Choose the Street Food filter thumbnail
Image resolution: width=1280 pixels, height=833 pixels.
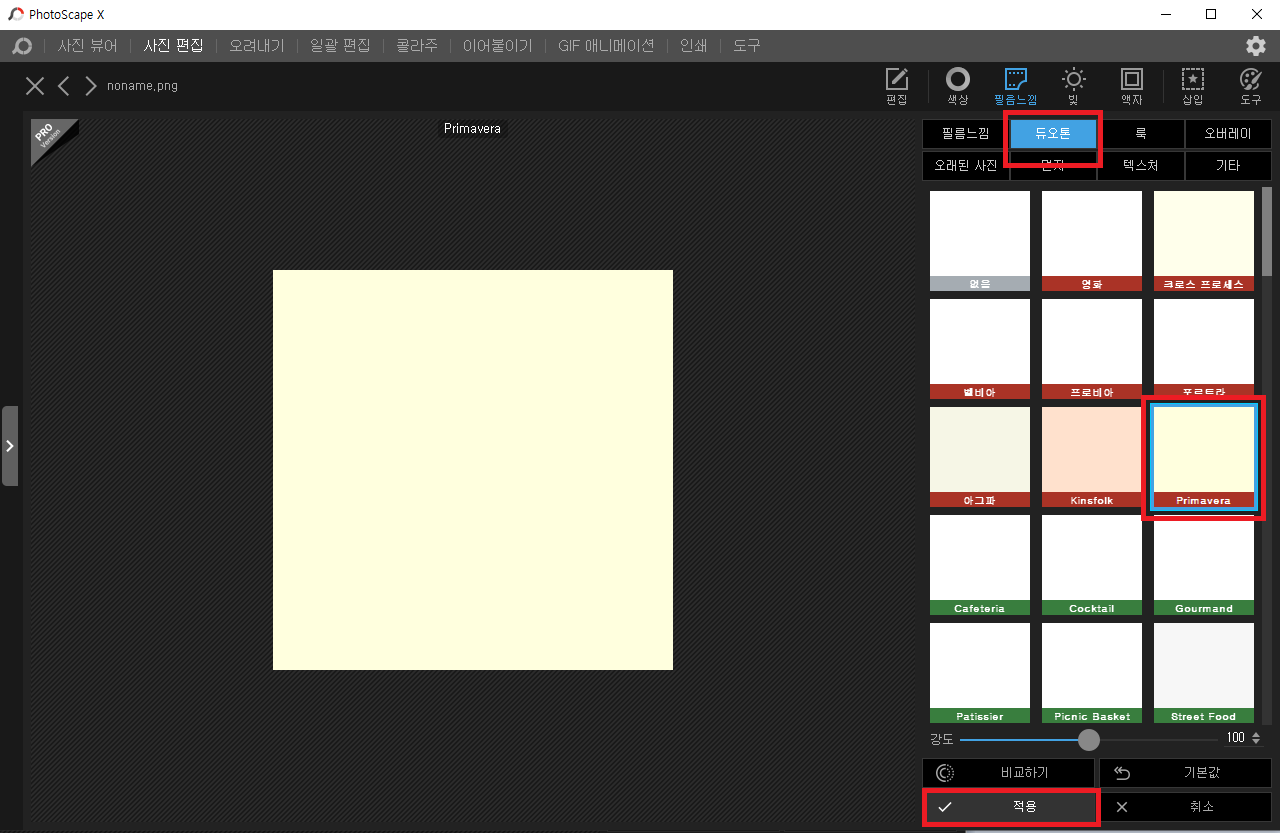click(1204, 673)
